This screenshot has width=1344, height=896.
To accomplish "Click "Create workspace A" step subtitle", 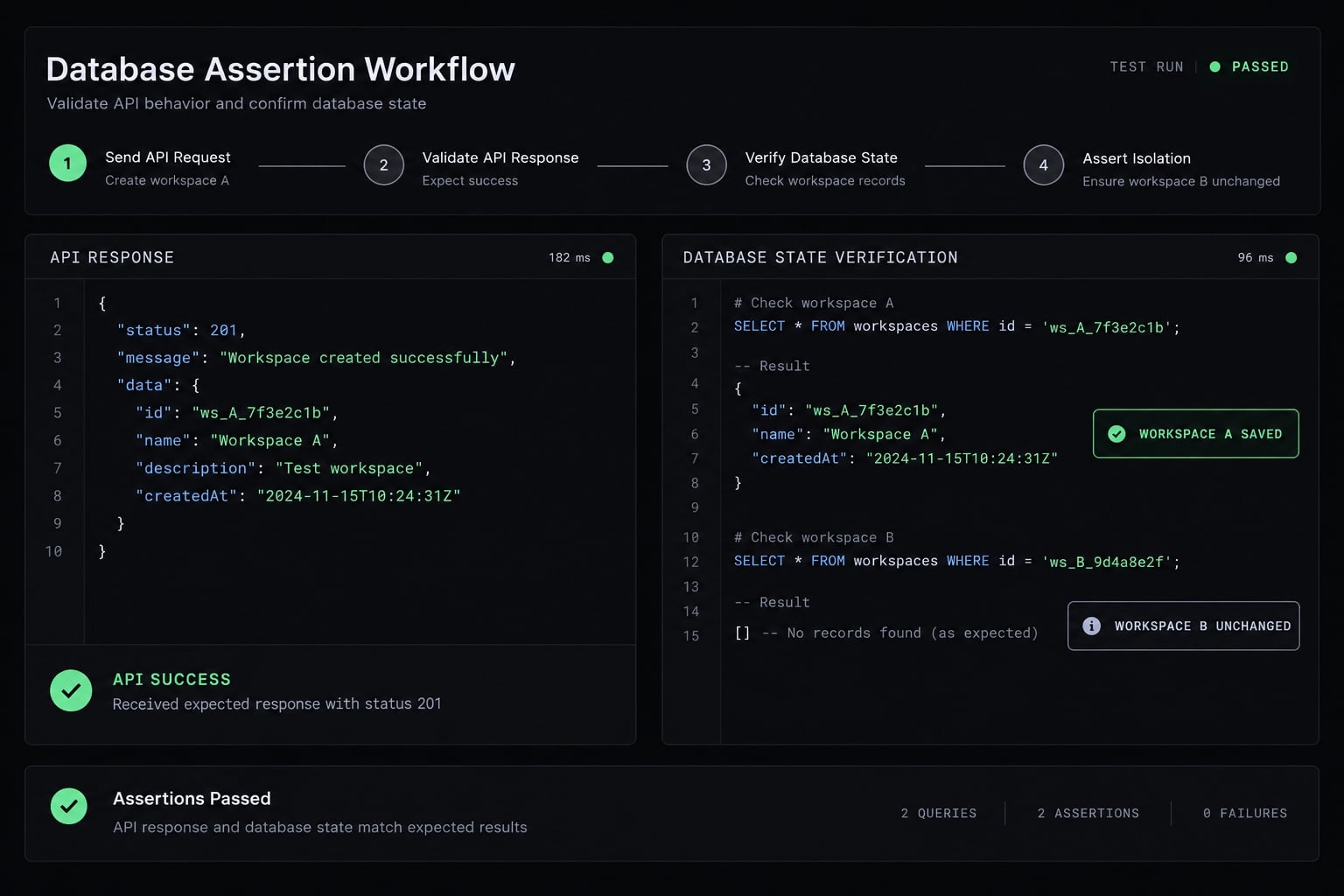I will (167, 180).
